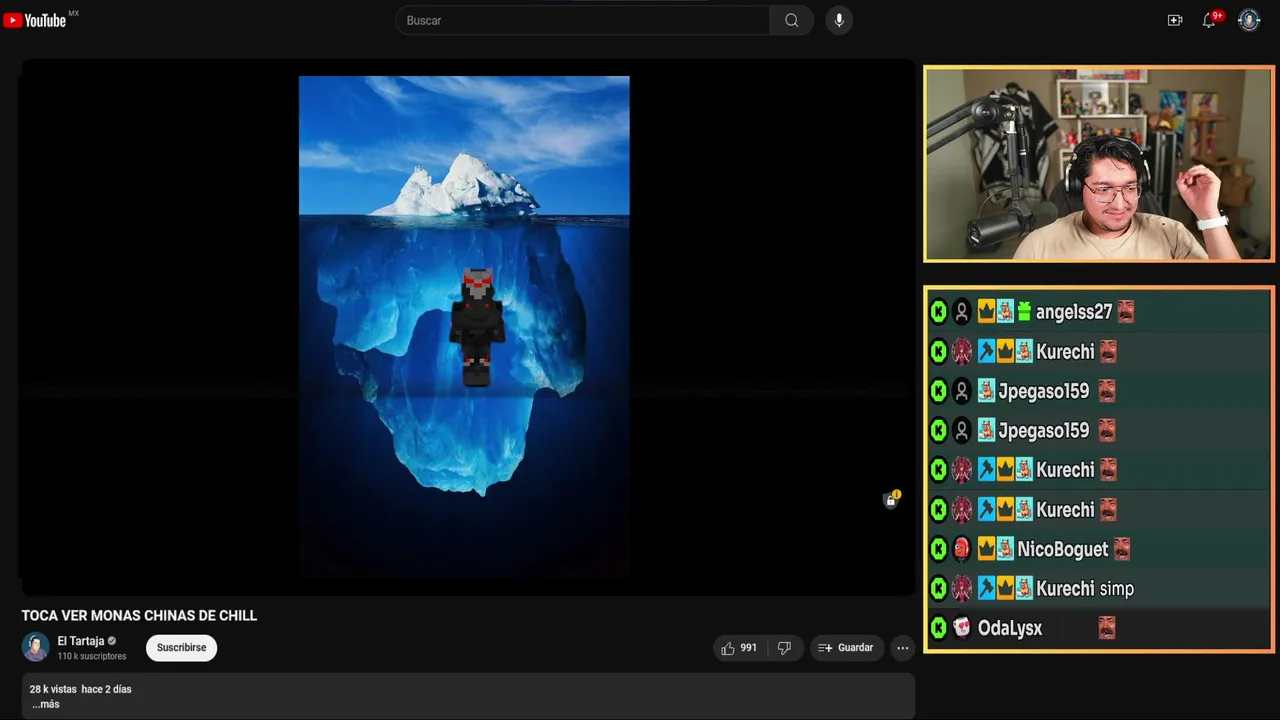Open the account avatar menu

point(1249,20)
